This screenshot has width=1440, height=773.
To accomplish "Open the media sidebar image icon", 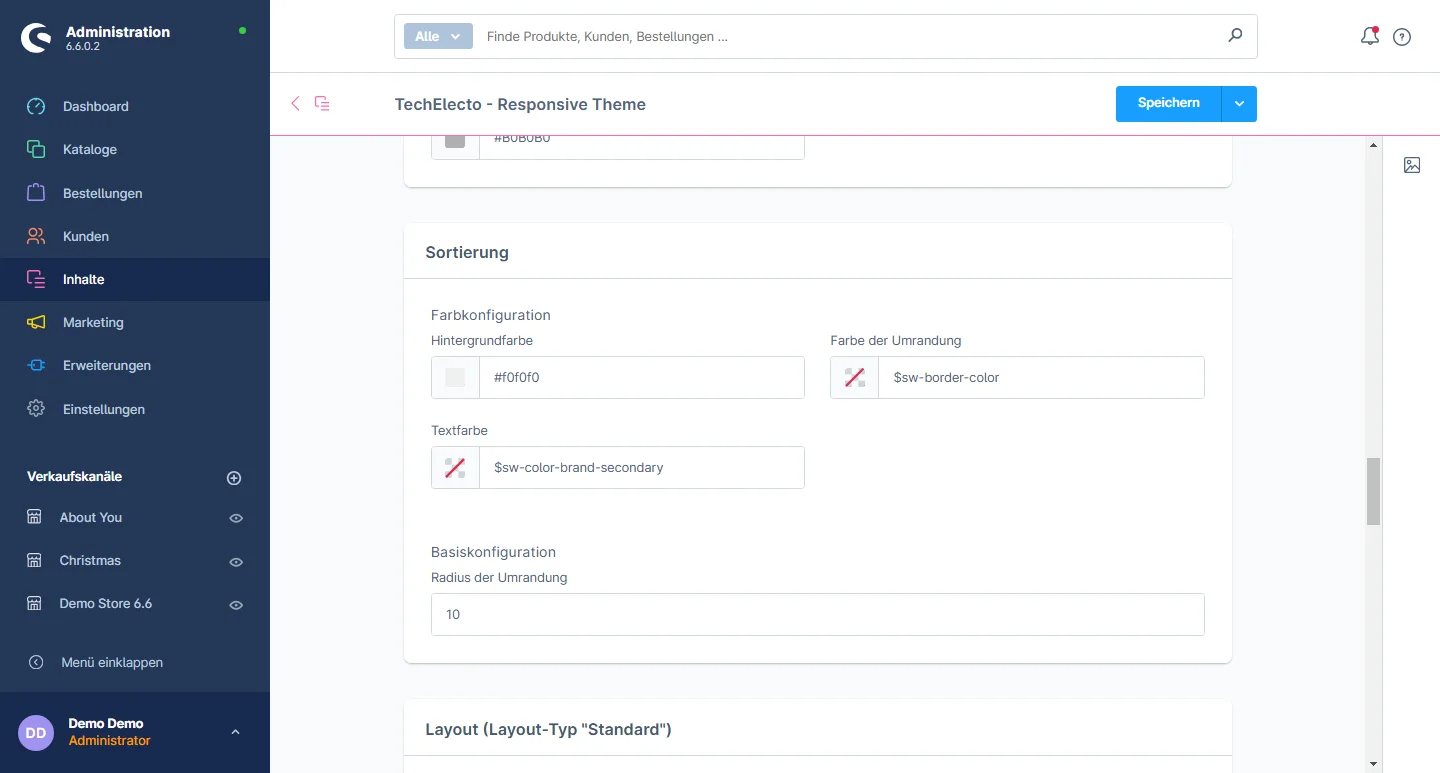I will 1412,165.
